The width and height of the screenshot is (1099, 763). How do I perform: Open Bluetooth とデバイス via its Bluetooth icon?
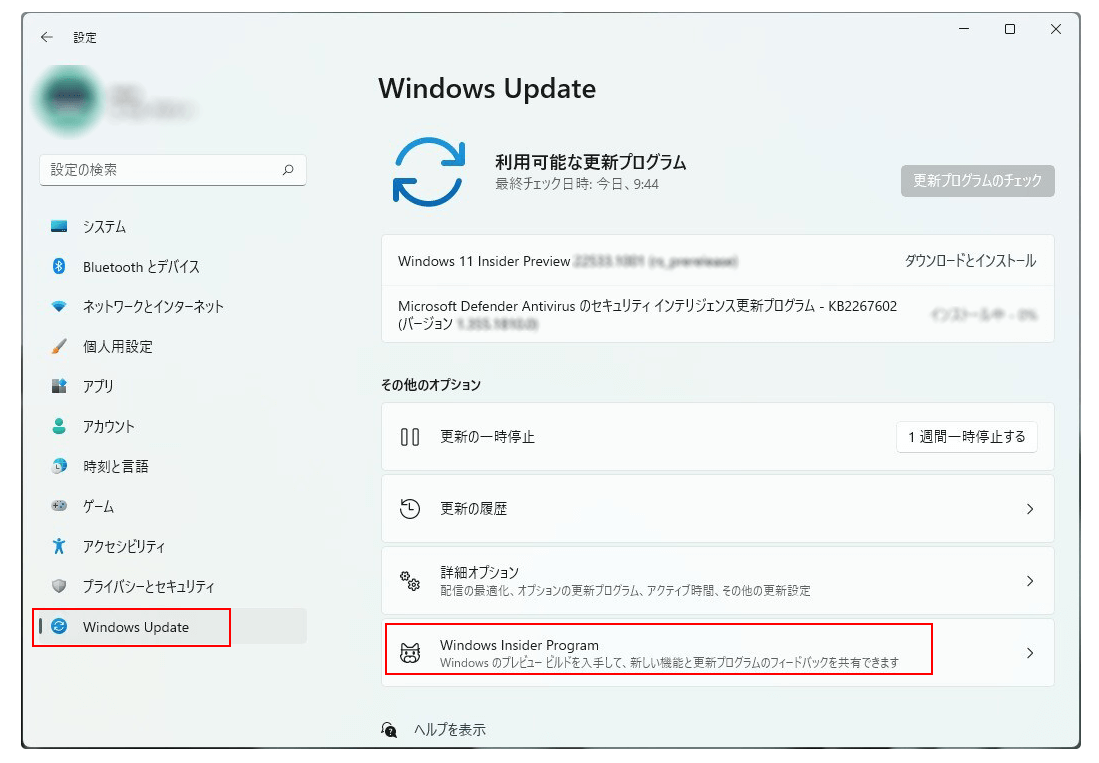click(59, 266)
